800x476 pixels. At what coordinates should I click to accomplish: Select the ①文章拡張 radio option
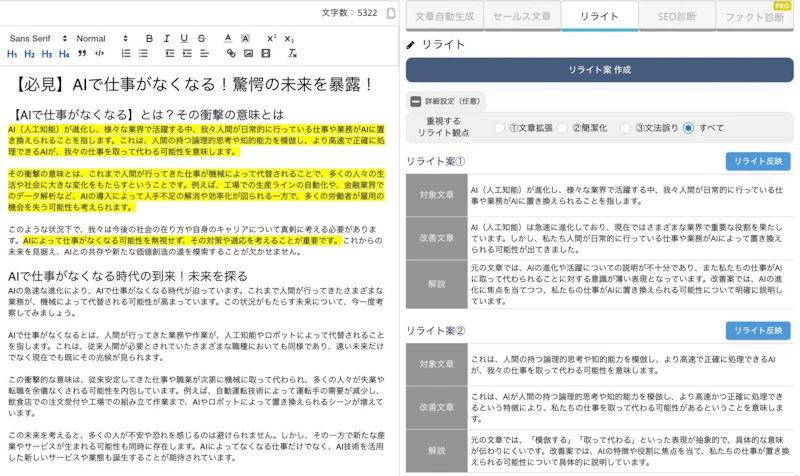[499, 128]
